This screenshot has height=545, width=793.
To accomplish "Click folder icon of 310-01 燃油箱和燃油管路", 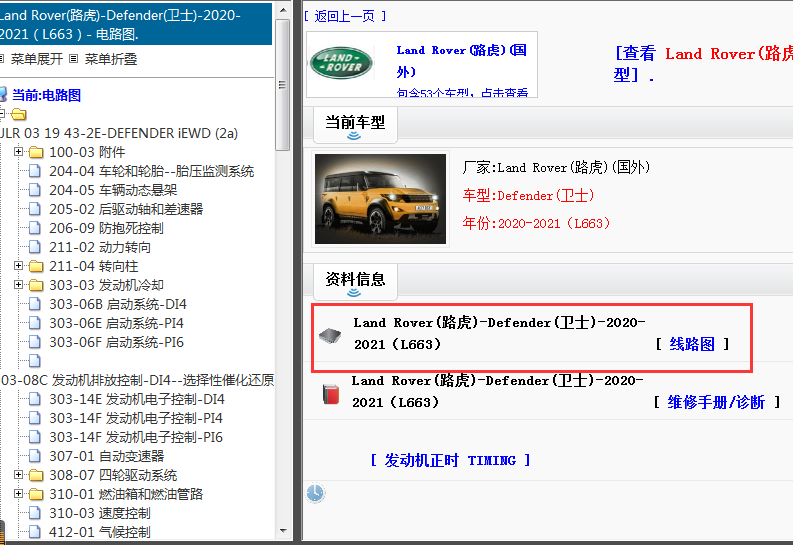I will tap(35, 494).
